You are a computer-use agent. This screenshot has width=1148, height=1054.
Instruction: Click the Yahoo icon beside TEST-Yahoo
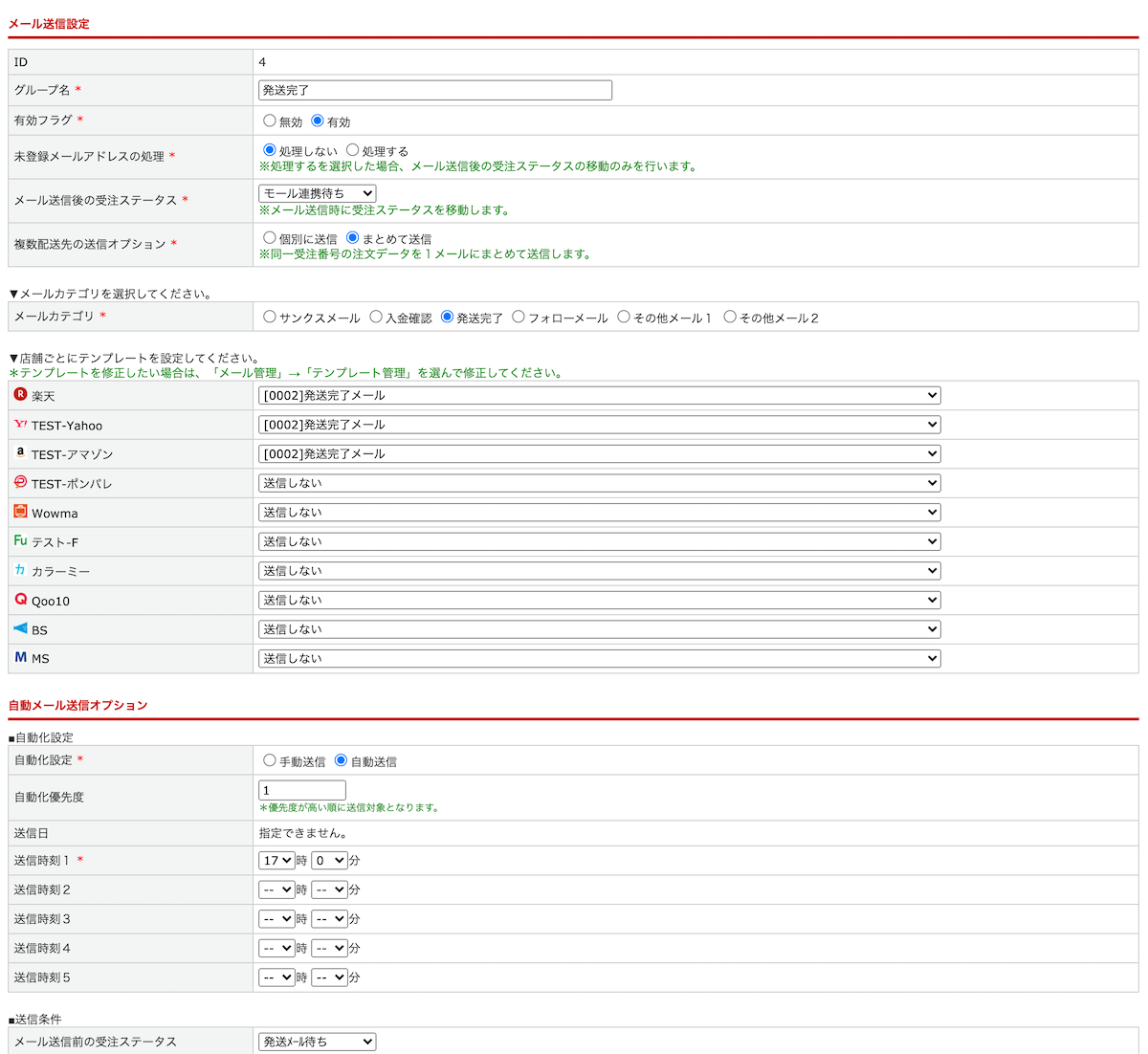pos(20,424)
